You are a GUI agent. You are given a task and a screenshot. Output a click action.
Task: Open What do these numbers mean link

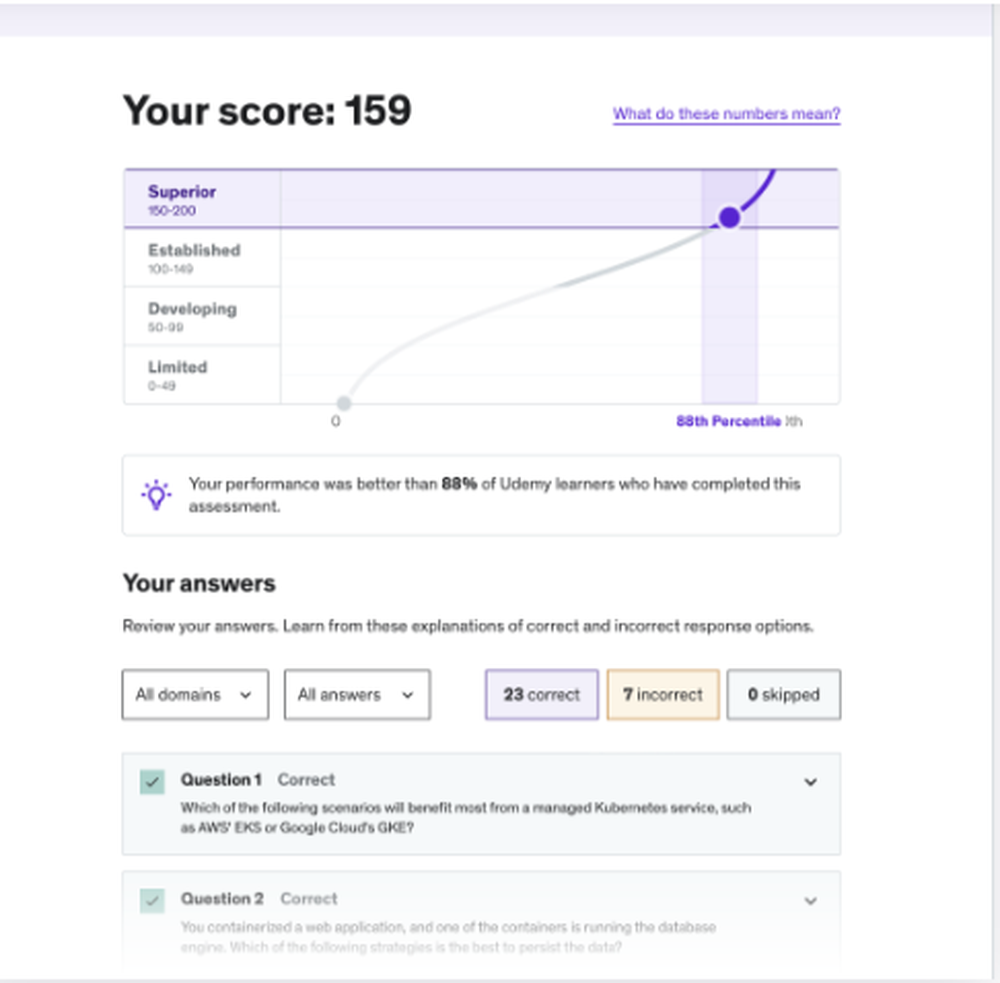pos(726,114)
